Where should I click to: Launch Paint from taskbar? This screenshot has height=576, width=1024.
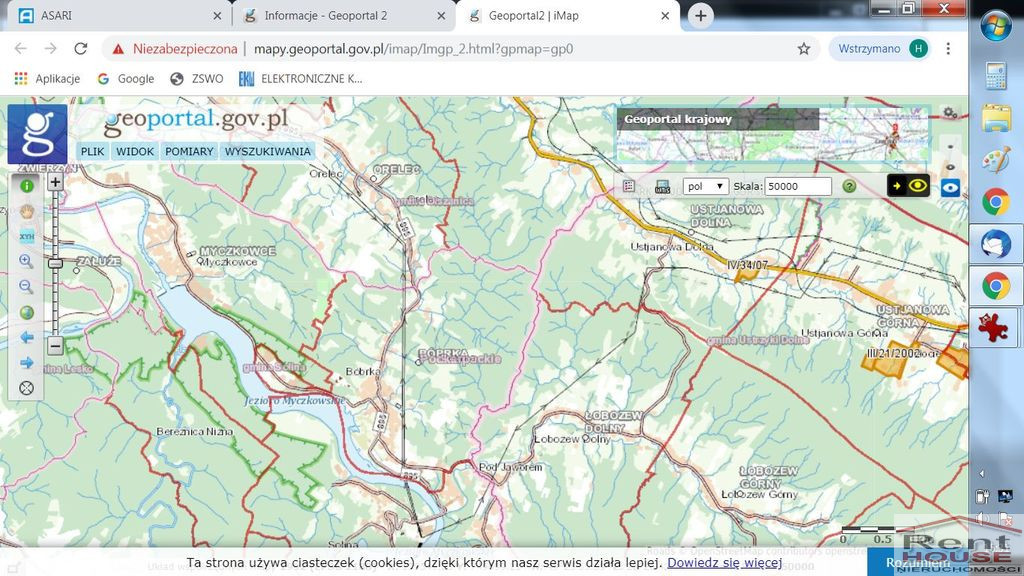pos(996,160)
